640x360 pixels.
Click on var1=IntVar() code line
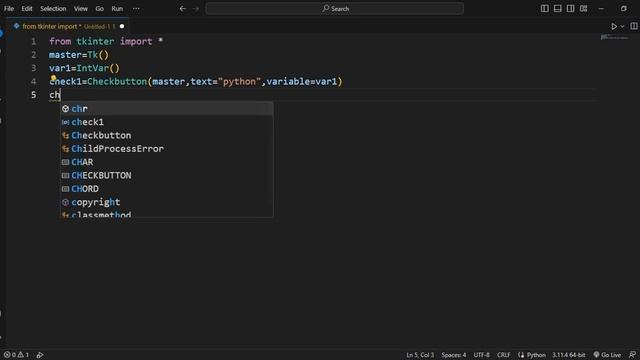pos(84,68)
